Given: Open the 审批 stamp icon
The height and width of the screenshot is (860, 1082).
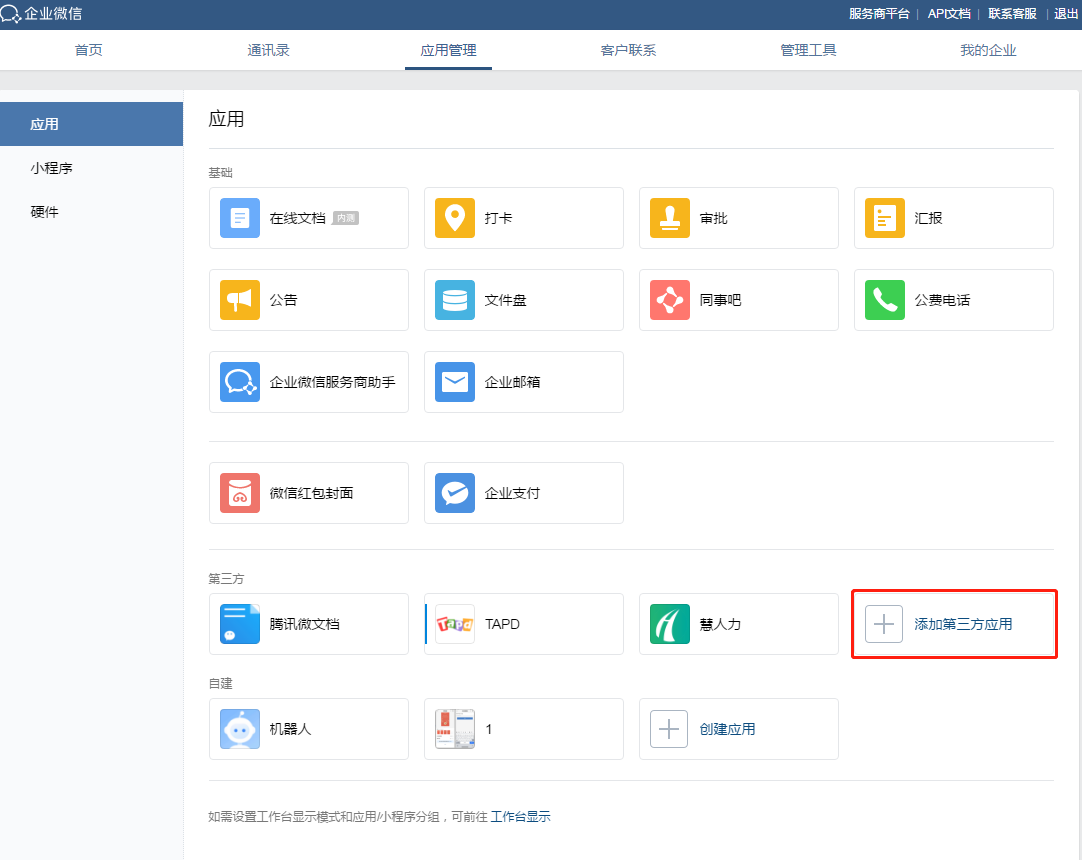Looking at the screenshot, I should (x=670, y=218).
